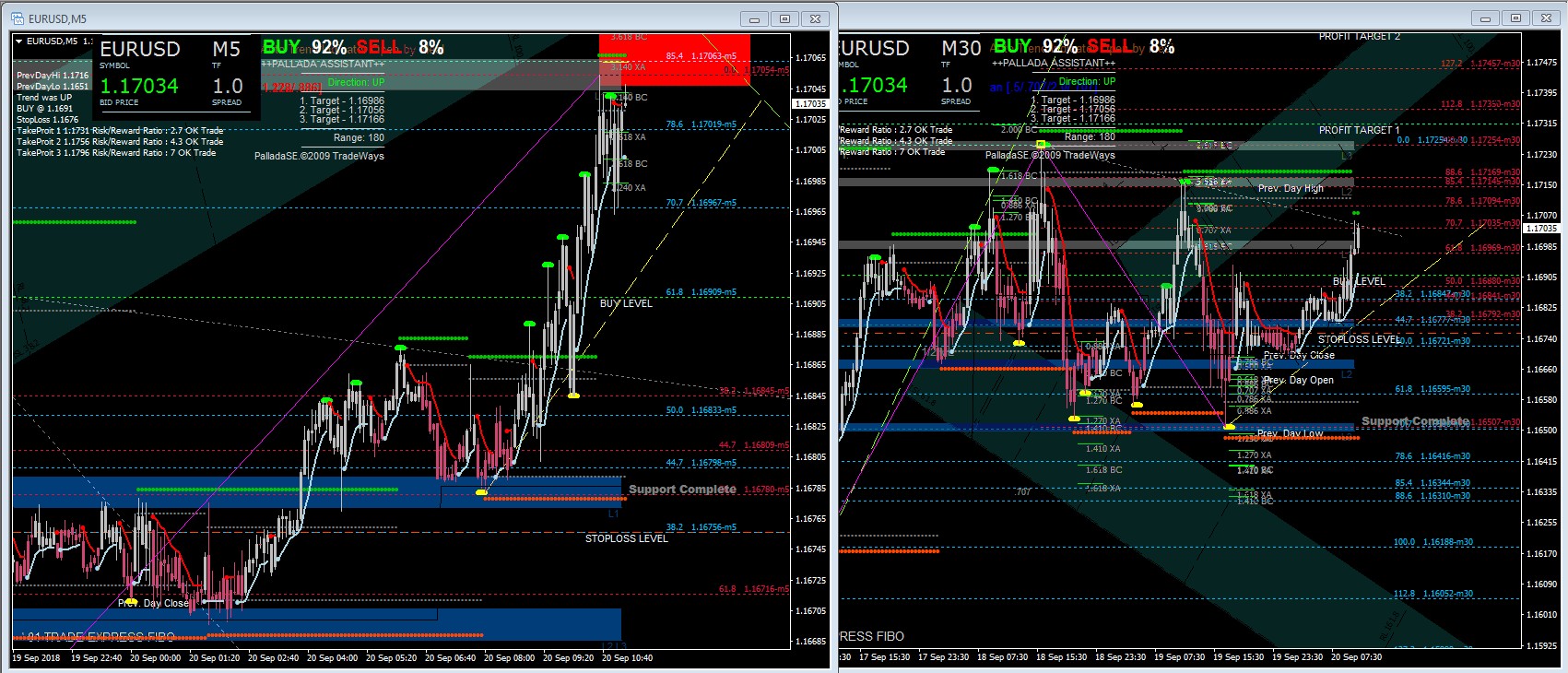
Task: Click the '61.8 1.16595-m30' Fibonacci label
Action: pos(1432,389)
